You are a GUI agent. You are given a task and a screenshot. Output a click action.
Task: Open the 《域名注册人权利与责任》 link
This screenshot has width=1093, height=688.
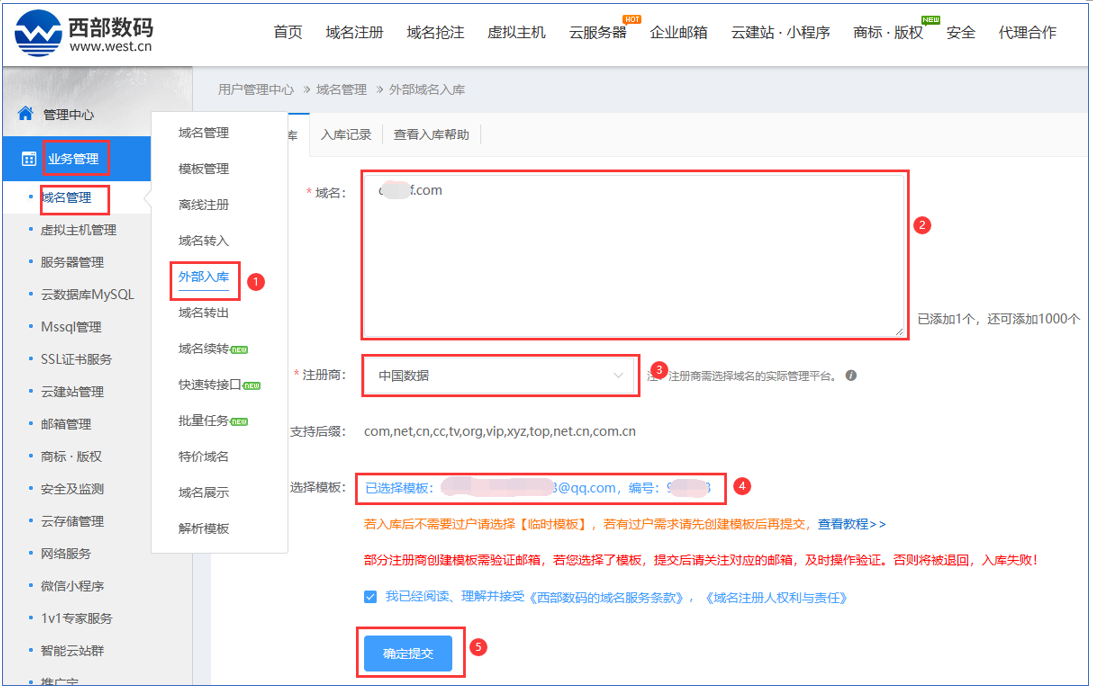(x=776, y=597)
